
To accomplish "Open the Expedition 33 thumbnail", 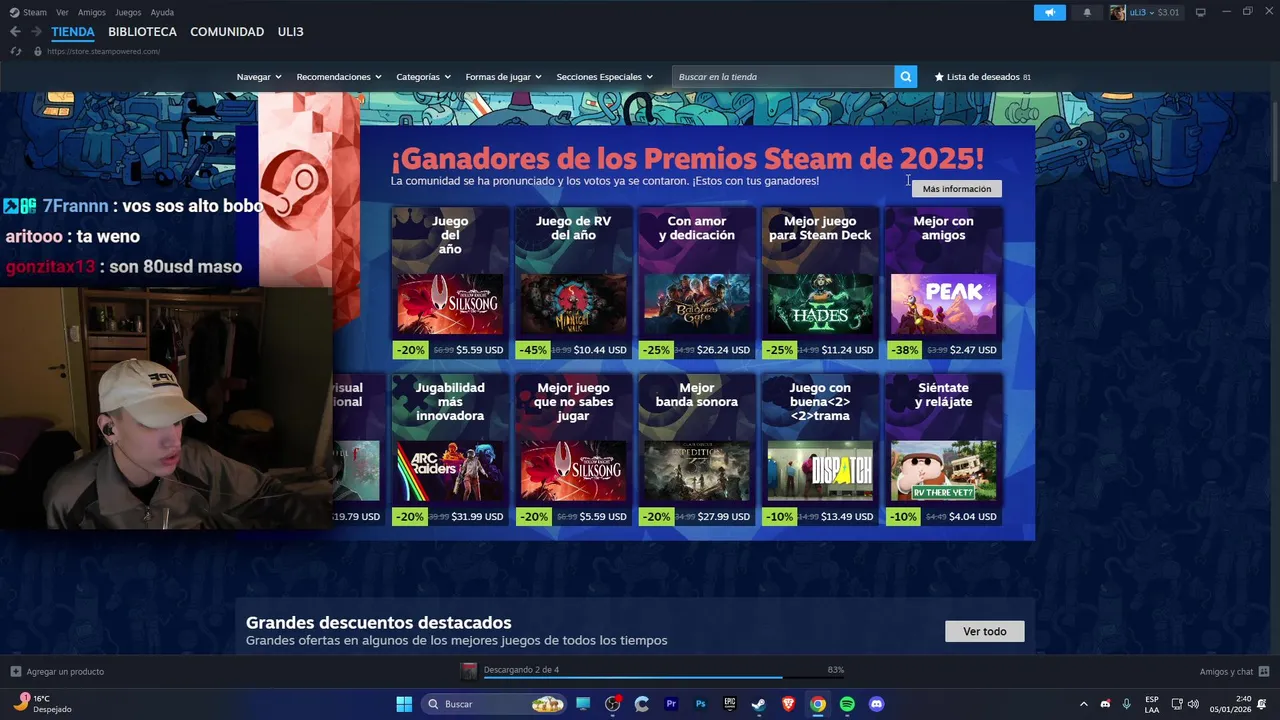I will click(697, 470).
